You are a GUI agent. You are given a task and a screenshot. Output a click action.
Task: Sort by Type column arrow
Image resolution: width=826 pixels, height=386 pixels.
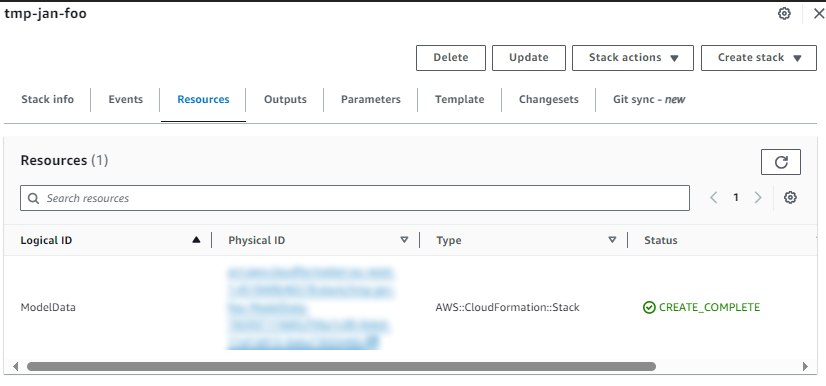point(612,240)
